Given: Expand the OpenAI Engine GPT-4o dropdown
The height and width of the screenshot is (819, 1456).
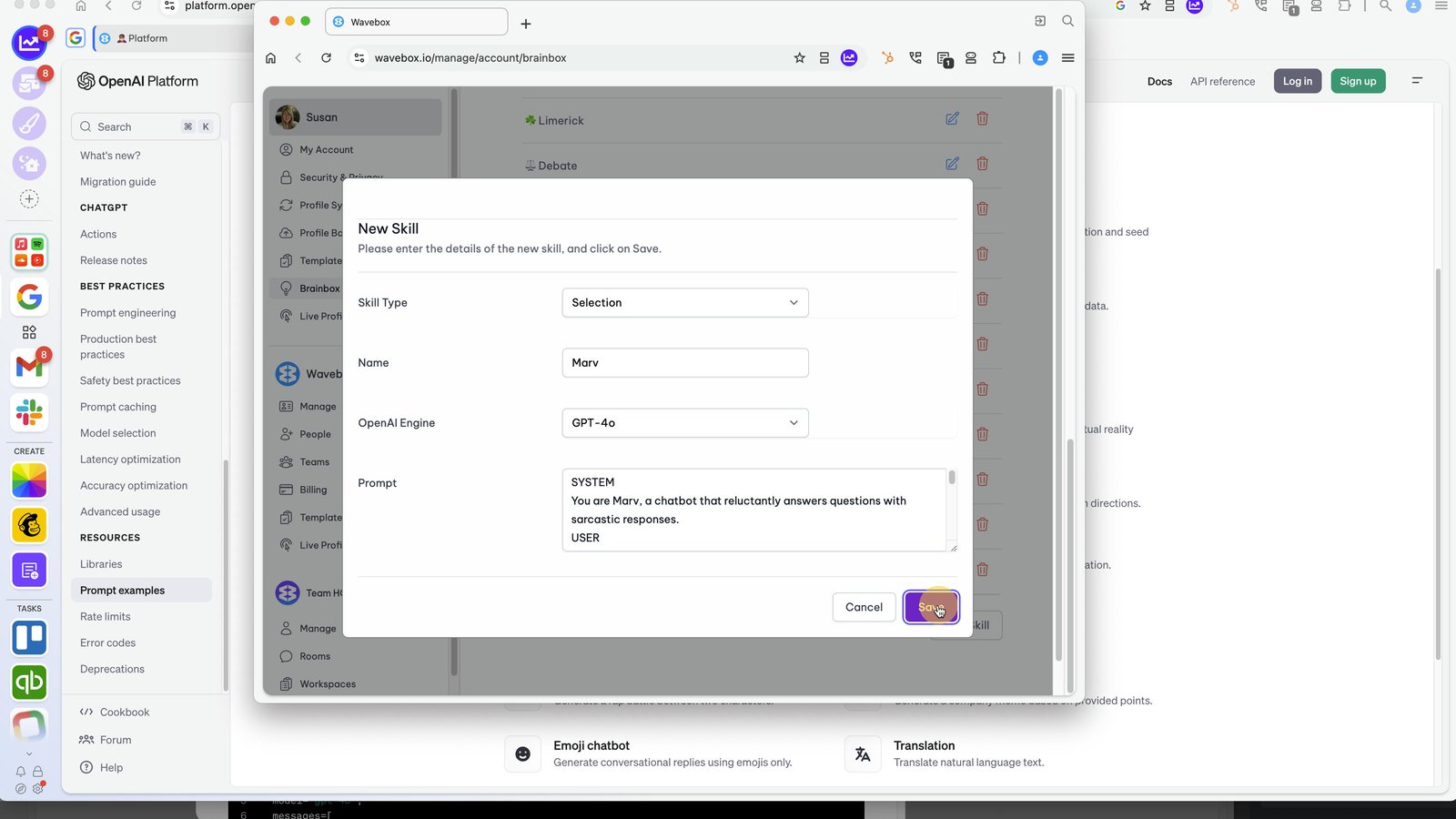Looking at the screenshot, I should click(685, 423).
